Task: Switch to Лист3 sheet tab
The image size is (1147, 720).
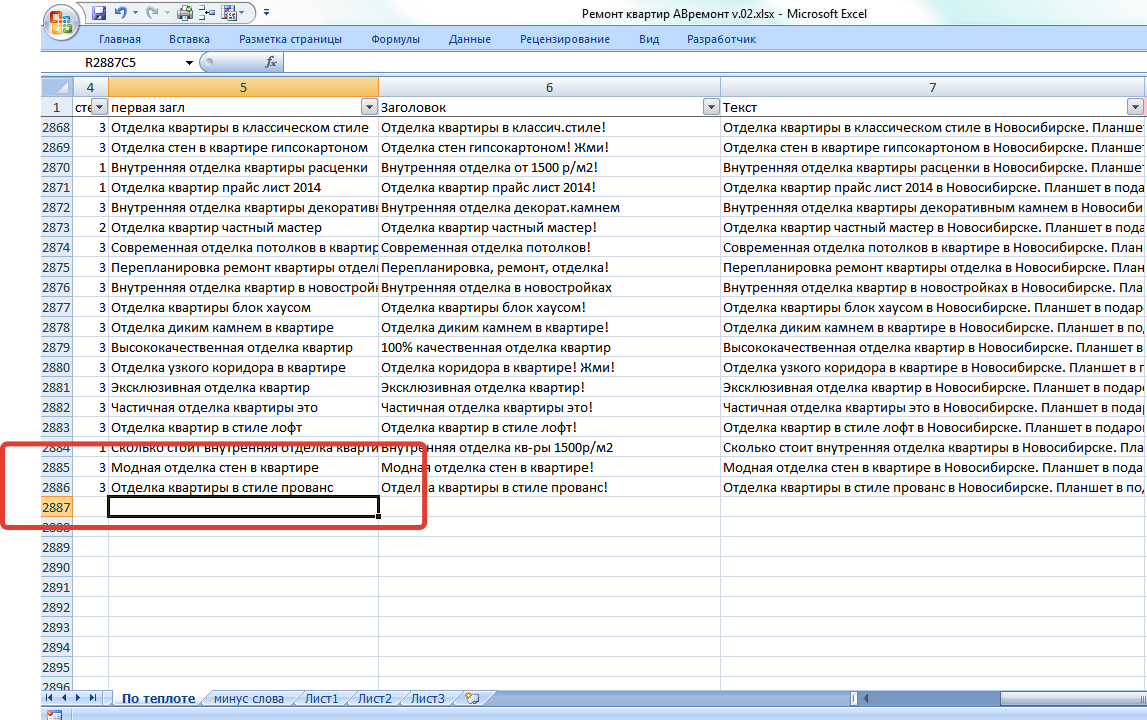Action: tap(428, 699)
